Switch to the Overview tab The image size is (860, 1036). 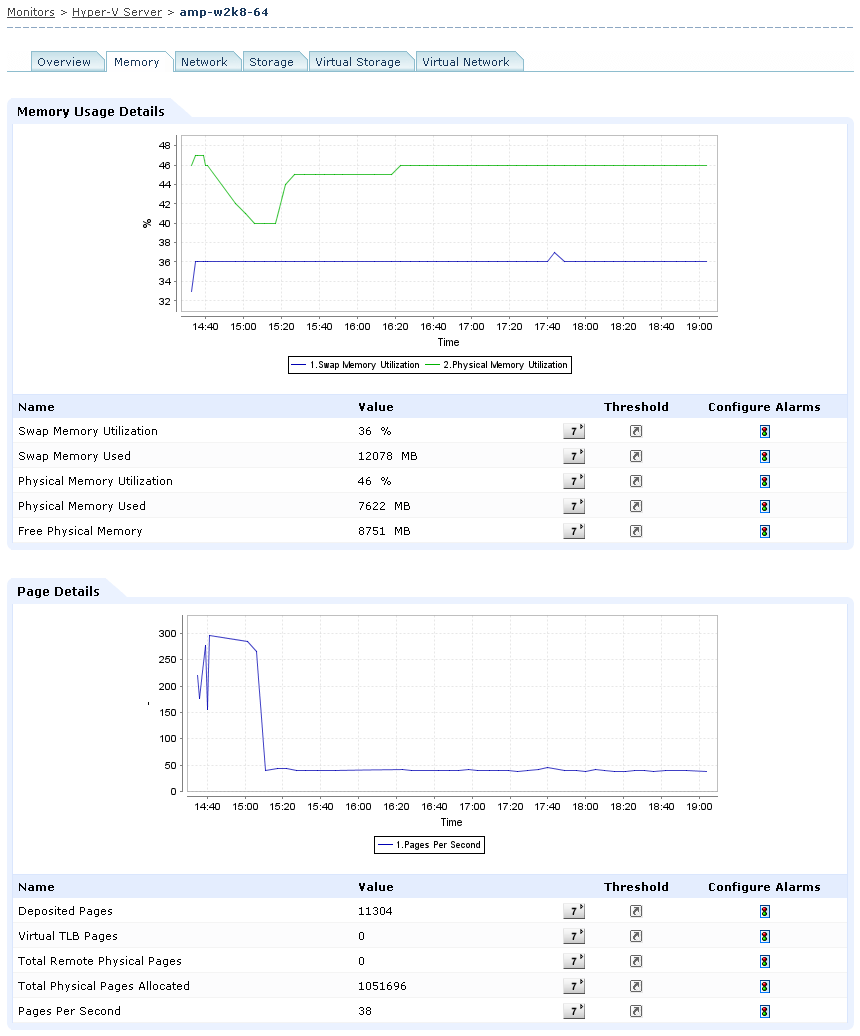click(x=64, y=62)
